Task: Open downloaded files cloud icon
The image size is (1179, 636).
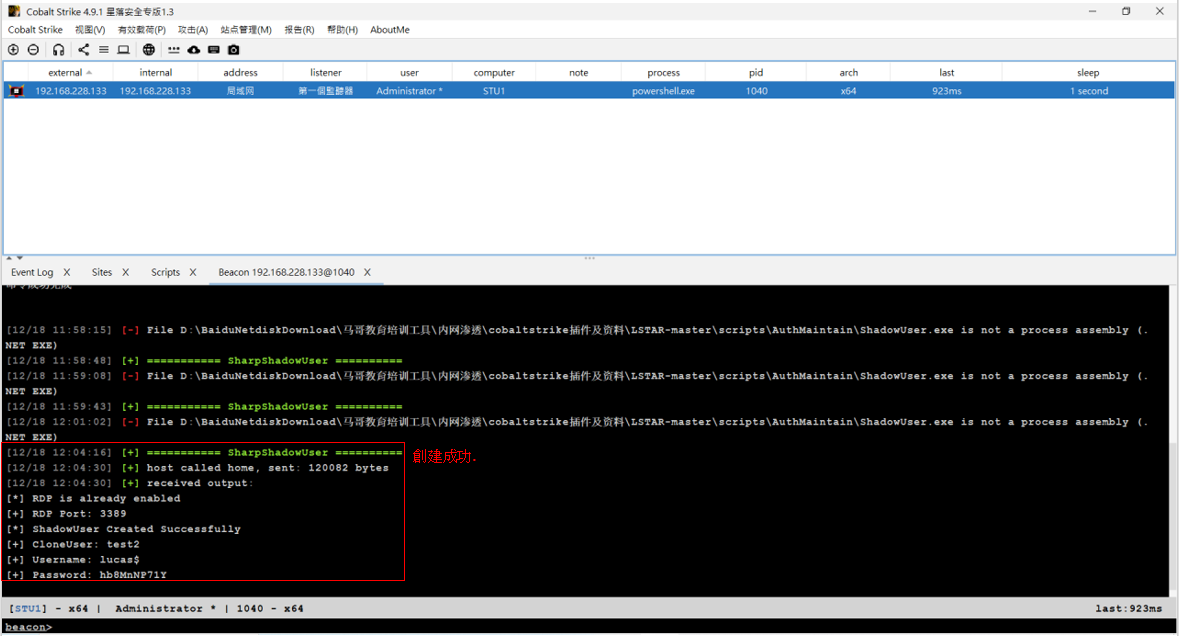Action: point(194,50)
